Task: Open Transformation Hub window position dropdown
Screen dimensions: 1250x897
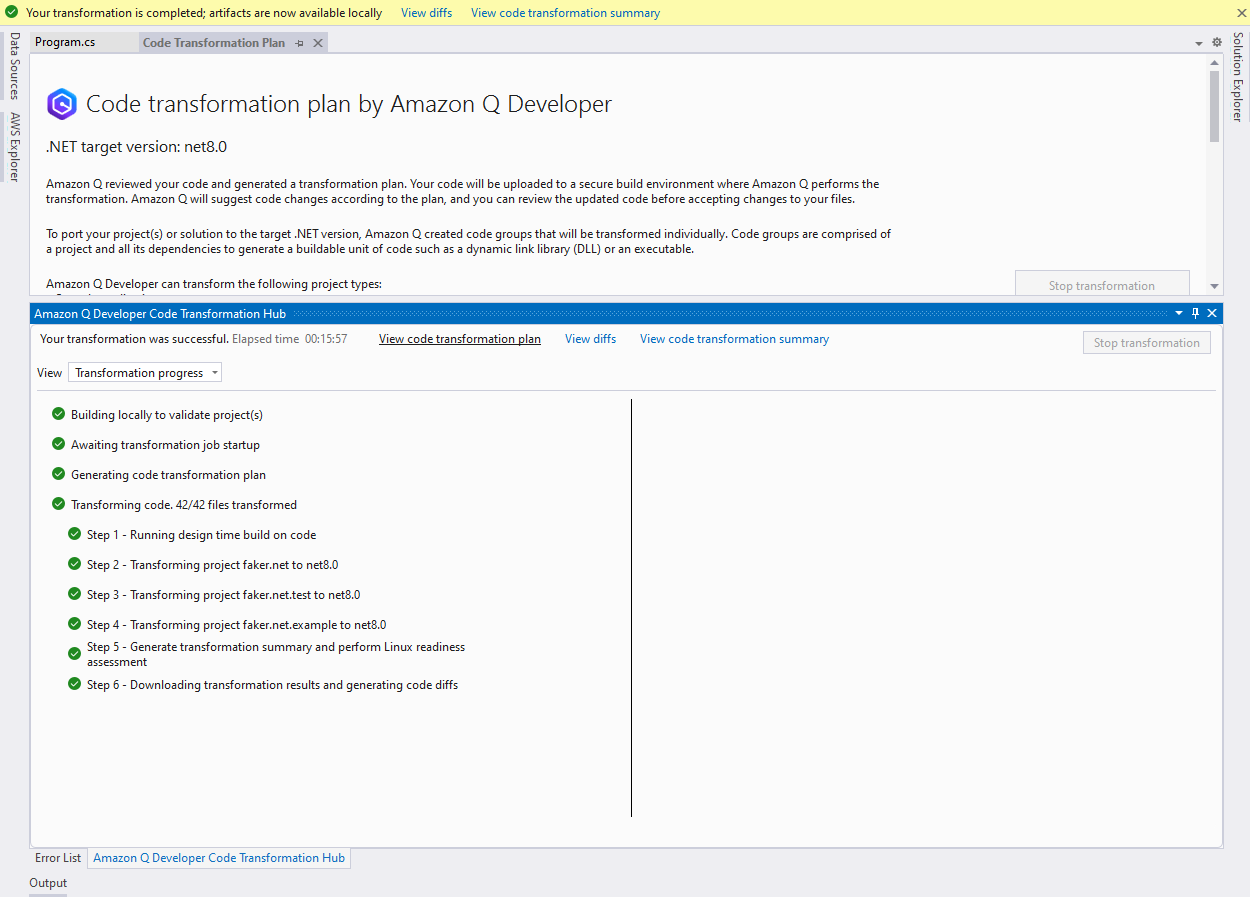Action: pyautogui.click(x=1179, y=313)
